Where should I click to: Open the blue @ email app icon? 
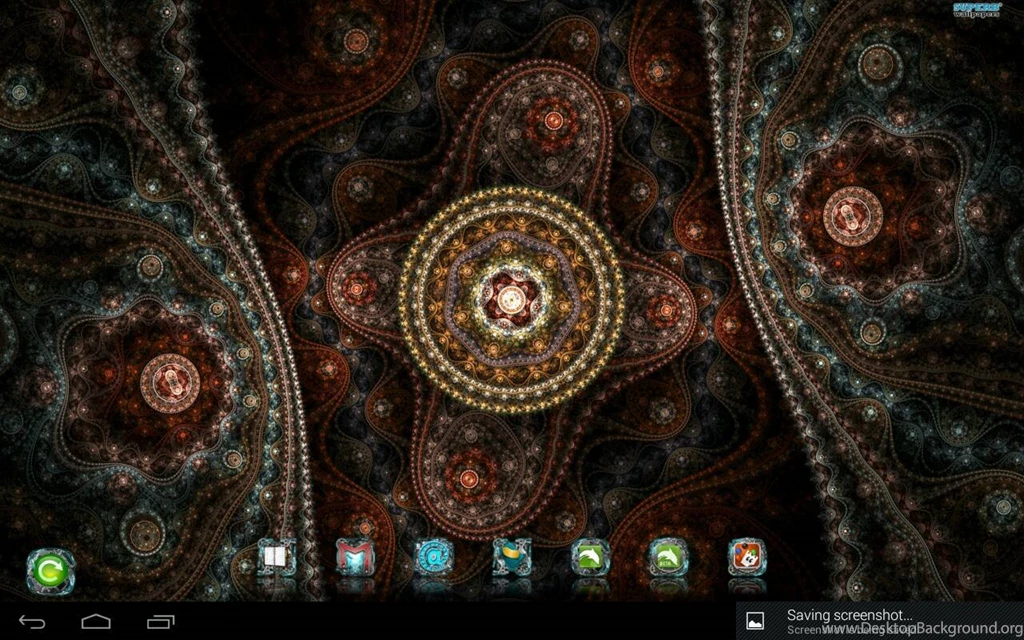[434, 557]
